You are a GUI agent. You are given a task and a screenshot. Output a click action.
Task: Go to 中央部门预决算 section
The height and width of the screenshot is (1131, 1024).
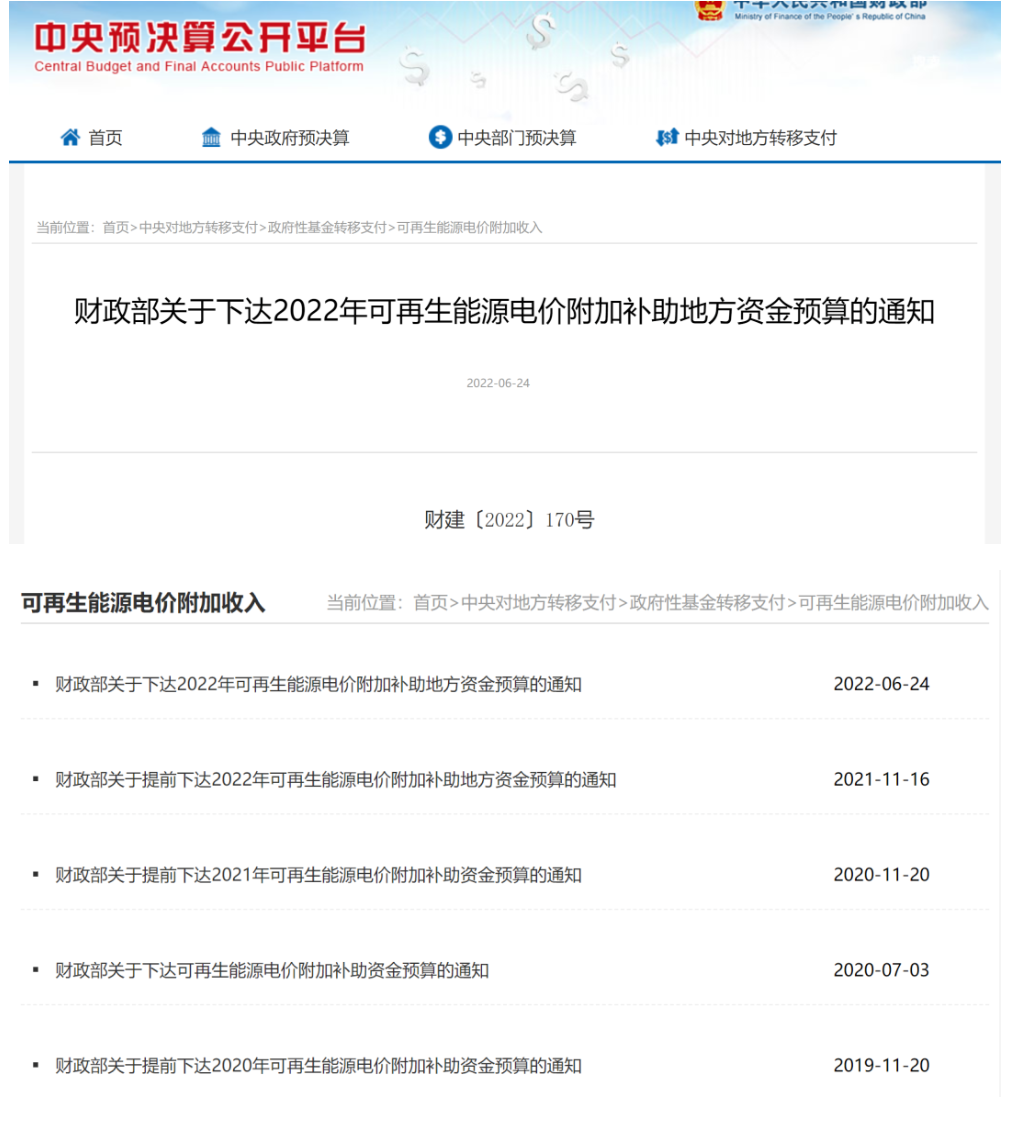click(x=516, y=138)
